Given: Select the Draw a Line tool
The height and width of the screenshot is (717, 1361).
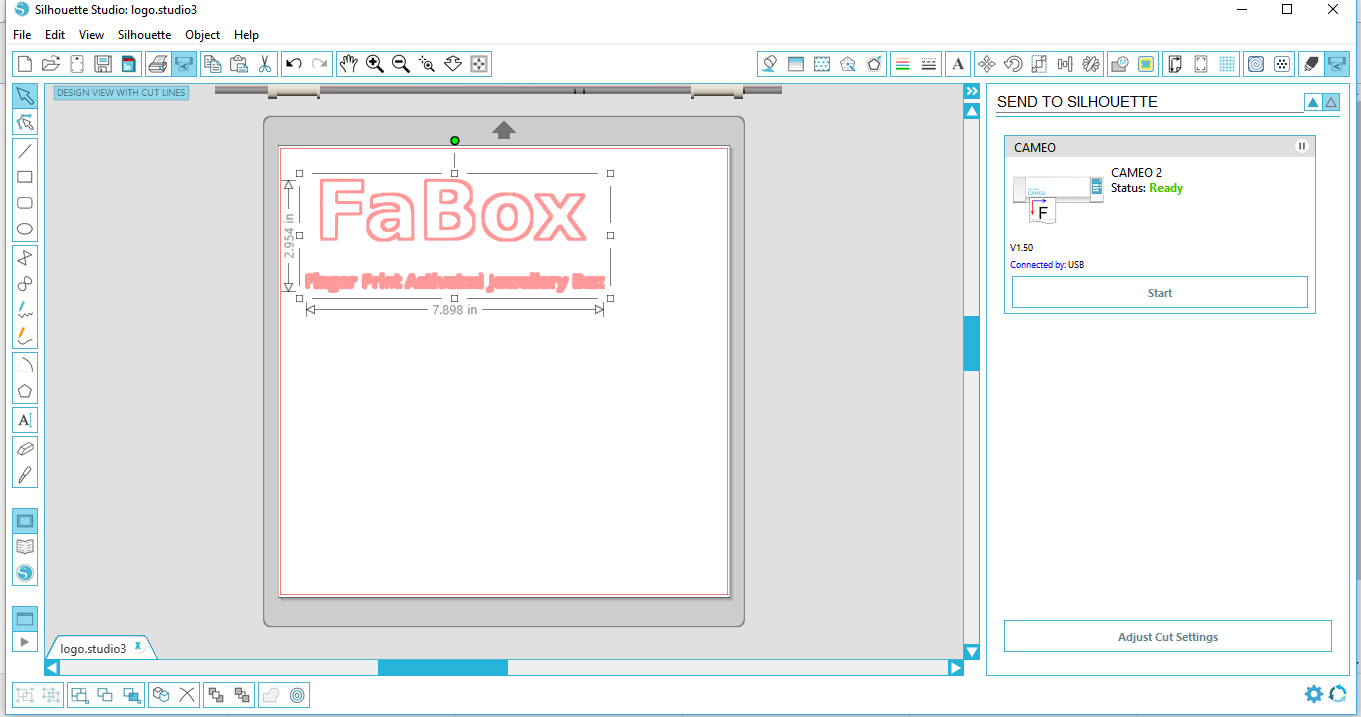Looking at the screenshot, I should [25, 151].
